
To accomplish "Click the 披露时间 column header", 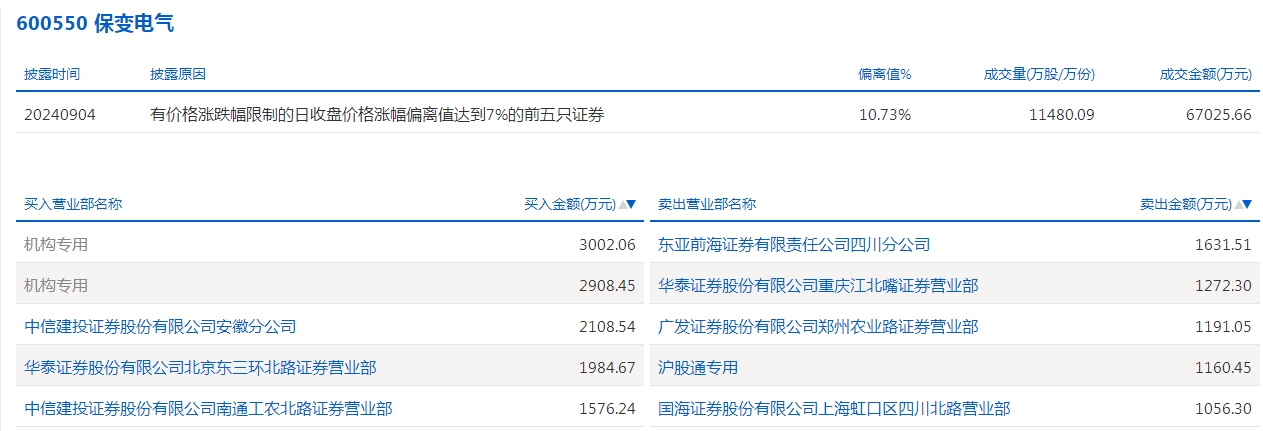I will [x=52, y=74].
